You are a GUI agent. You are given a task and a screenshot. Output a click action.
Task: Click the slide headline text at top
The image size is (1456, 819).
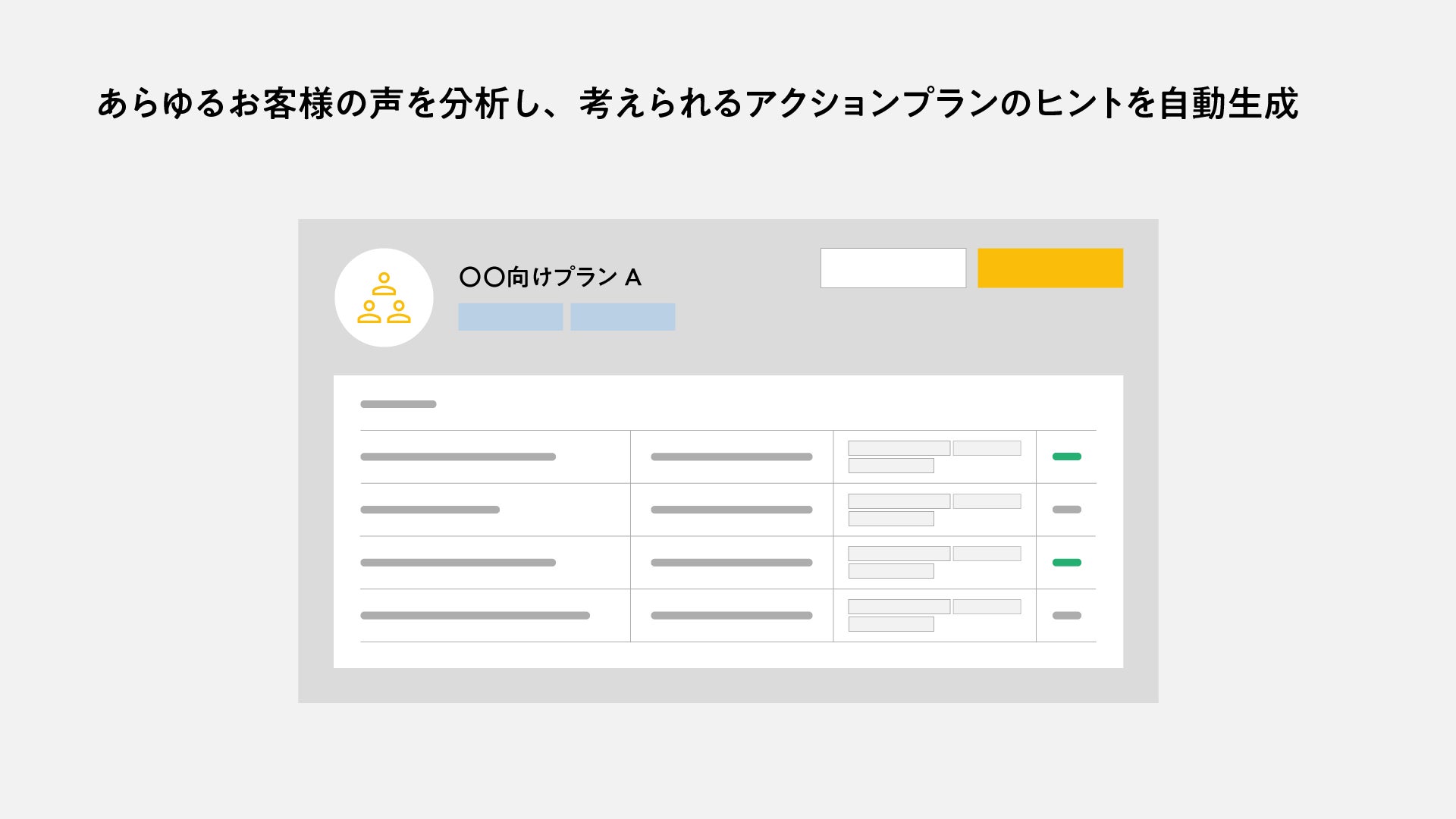[x=698, y=104]
